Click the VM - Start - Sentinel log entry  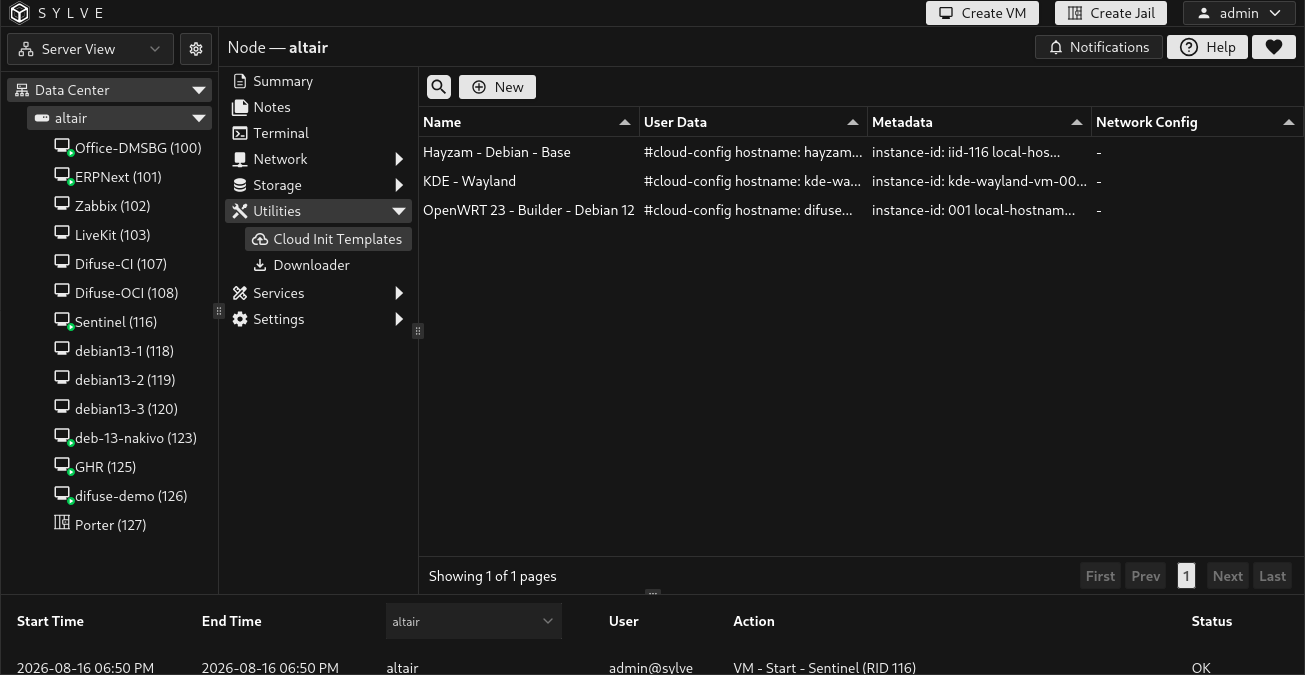pyautogui.click(x=824, y=668)
